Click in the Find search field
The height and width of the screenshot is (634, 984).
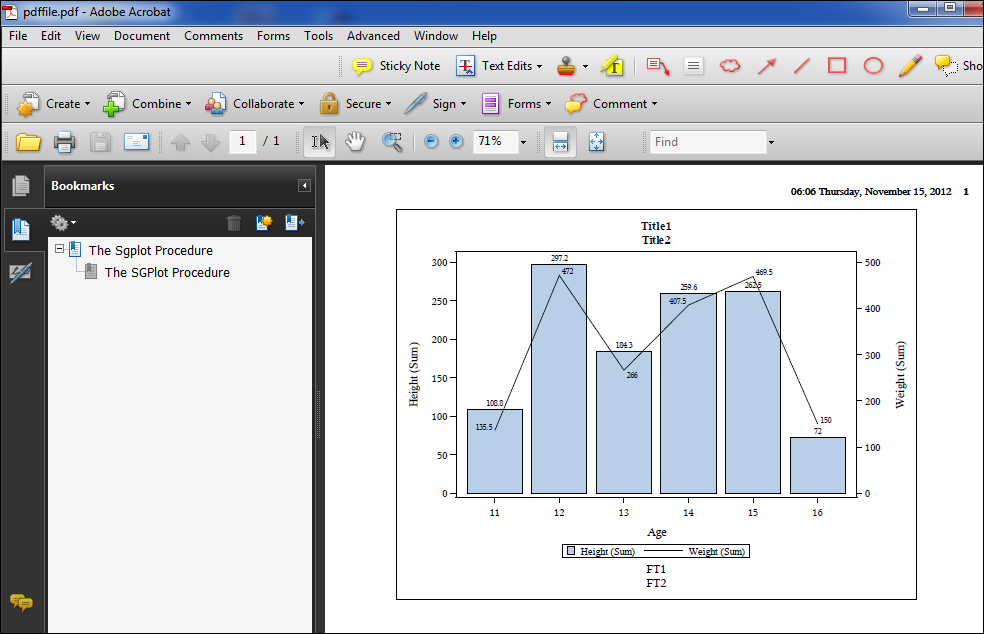707,142
